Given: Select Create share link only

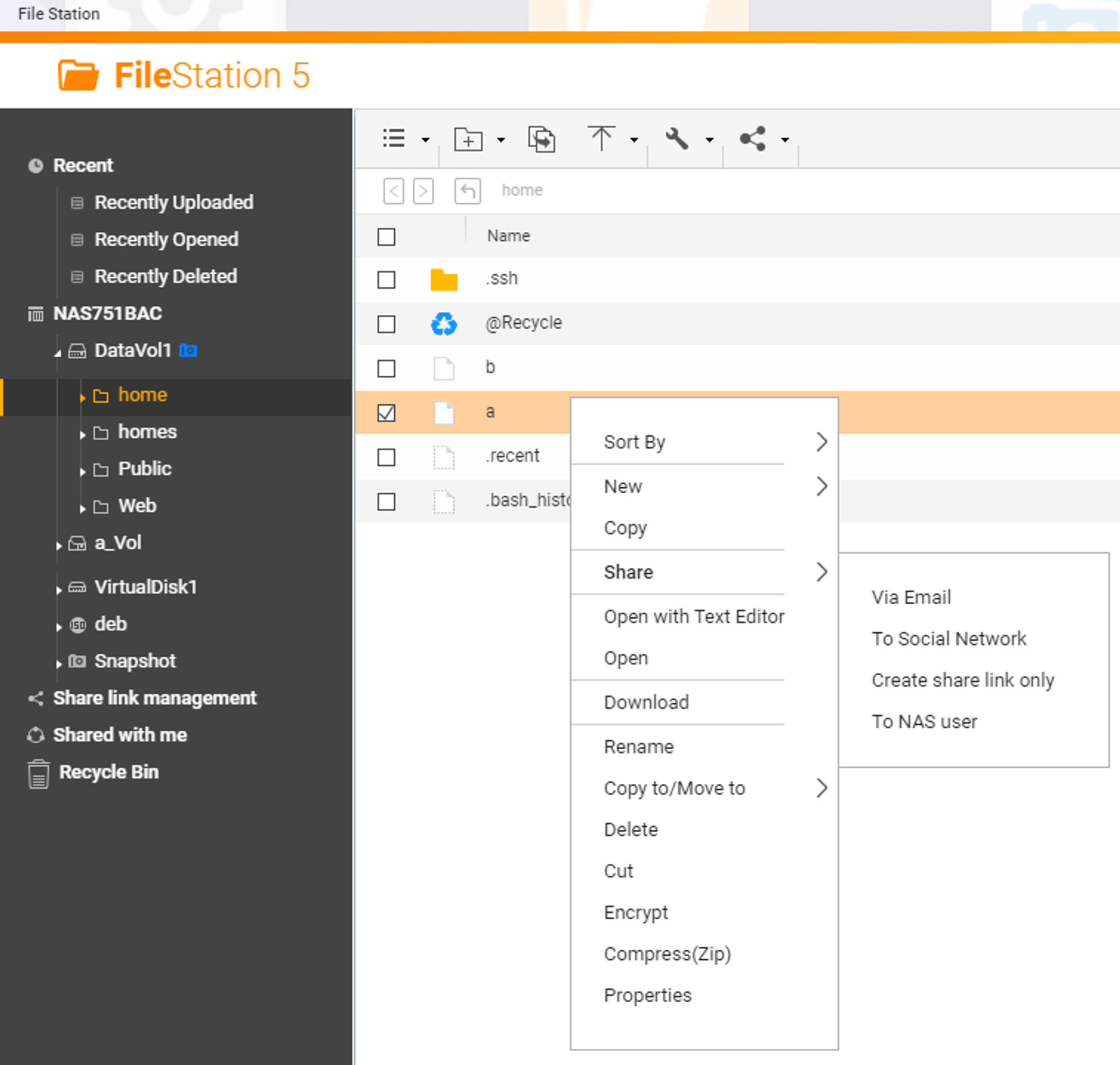Looking at the screenshot, I should 963,680.
